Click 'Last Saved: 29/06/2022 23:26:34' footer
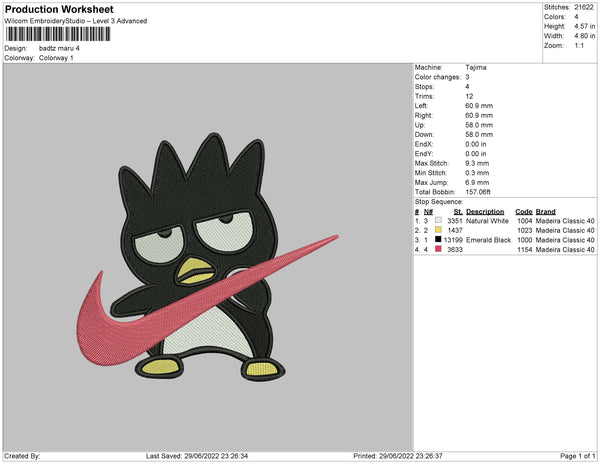Screen dimensions: 600x464 click(197, 456)
